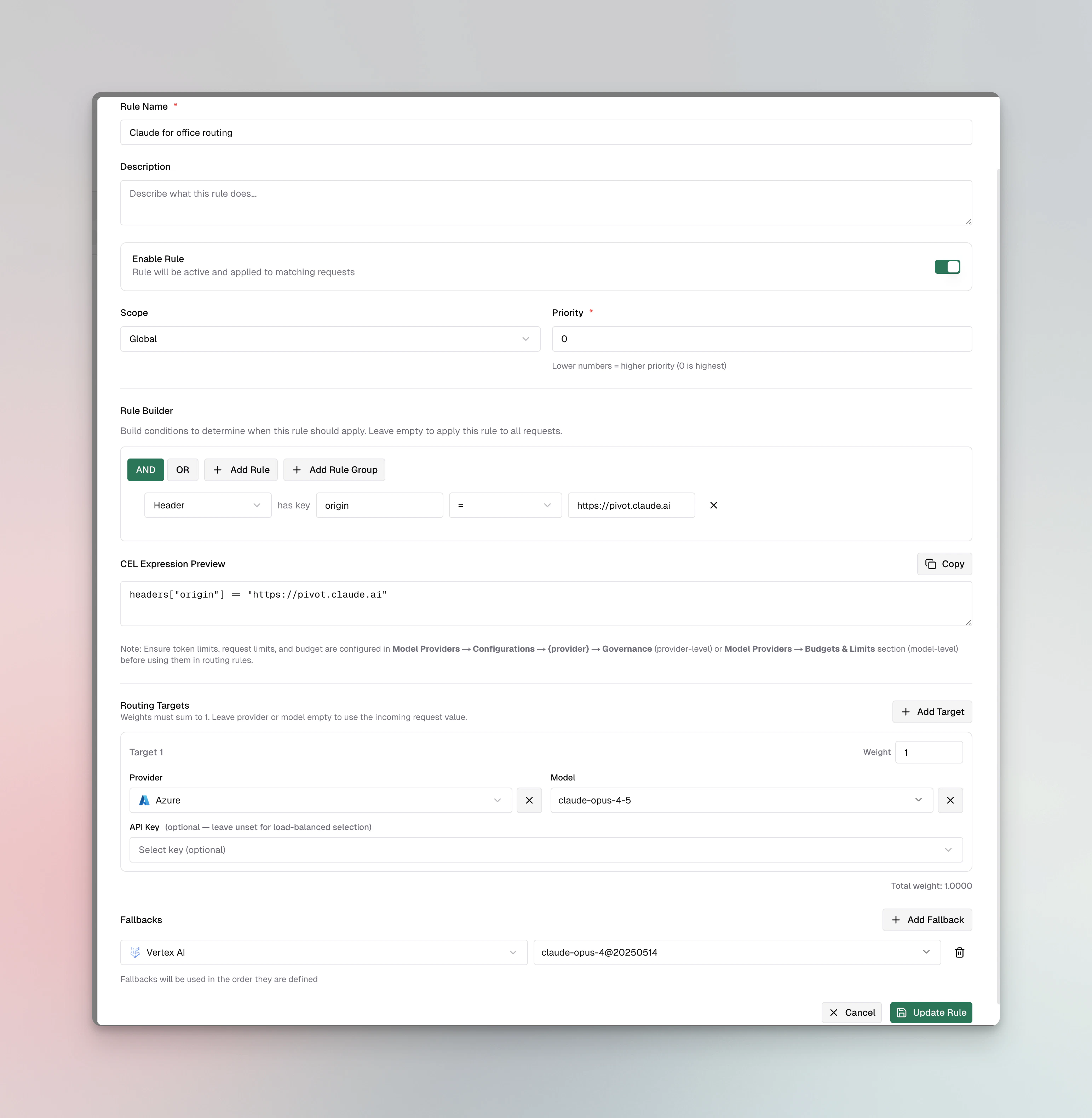Open the fallback model claude-opus-4@20250514 dropdown

[736, 952]
